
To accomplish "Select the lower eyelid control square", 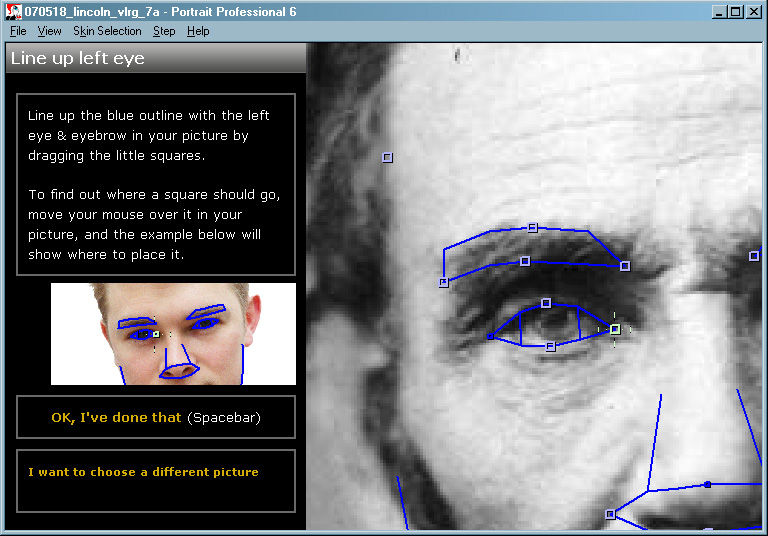I will coord(550,347).
